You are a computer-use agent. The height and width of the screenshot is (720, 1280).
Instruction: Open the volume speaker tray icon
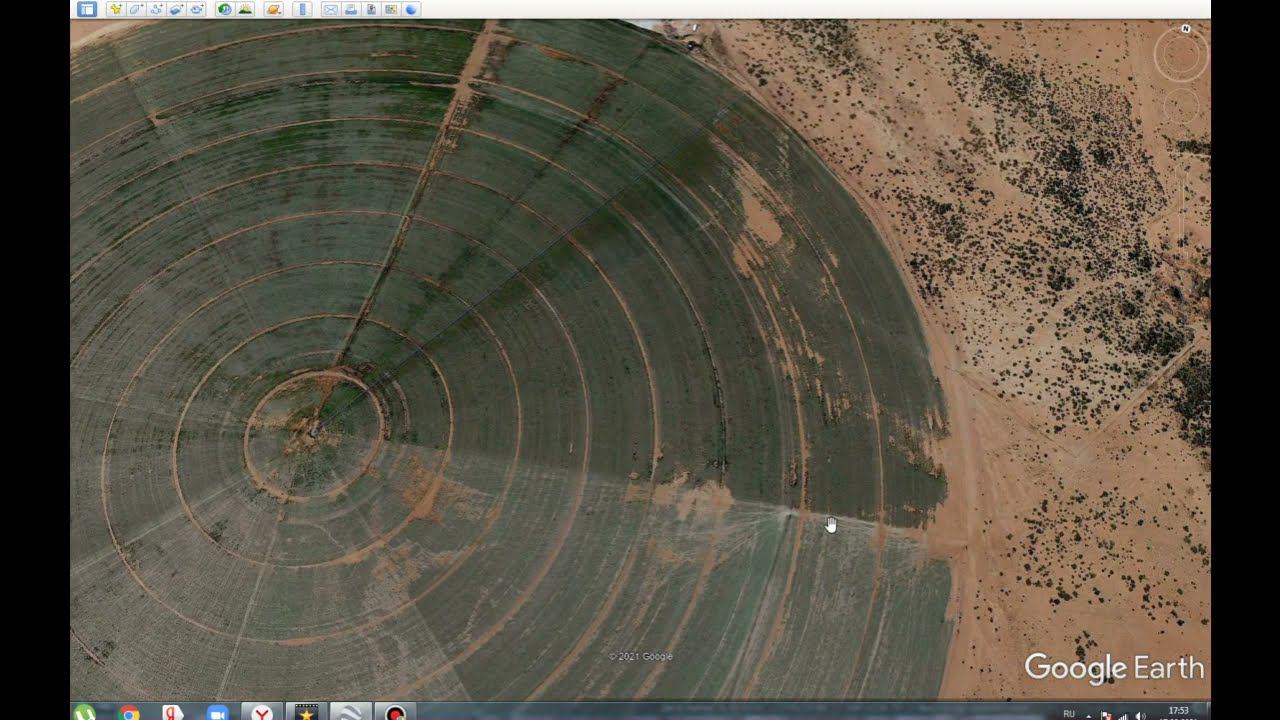(1141, 715)
